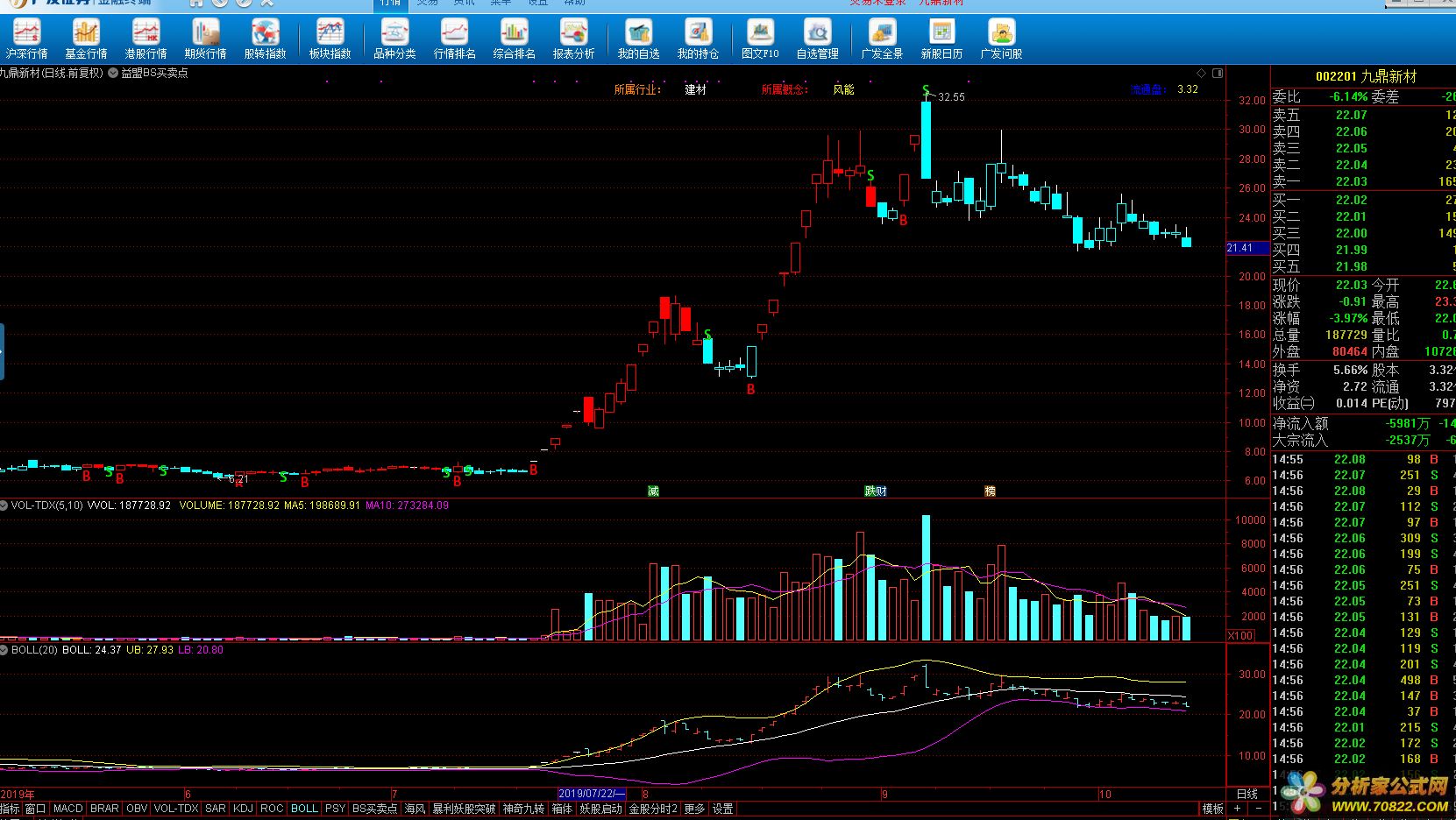Switch to 窗口 tab at bottom
1456x820 pixels.
[35, 809]
